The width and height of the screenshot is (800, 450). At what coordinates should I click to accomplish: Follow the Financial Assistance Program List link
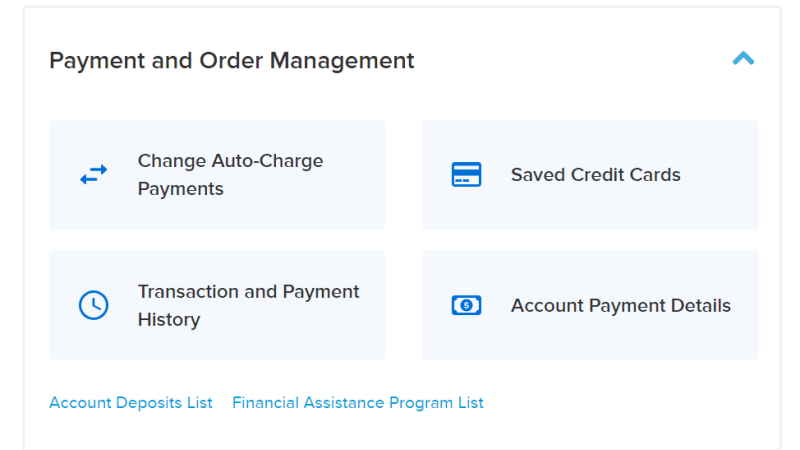pos(358,403)
